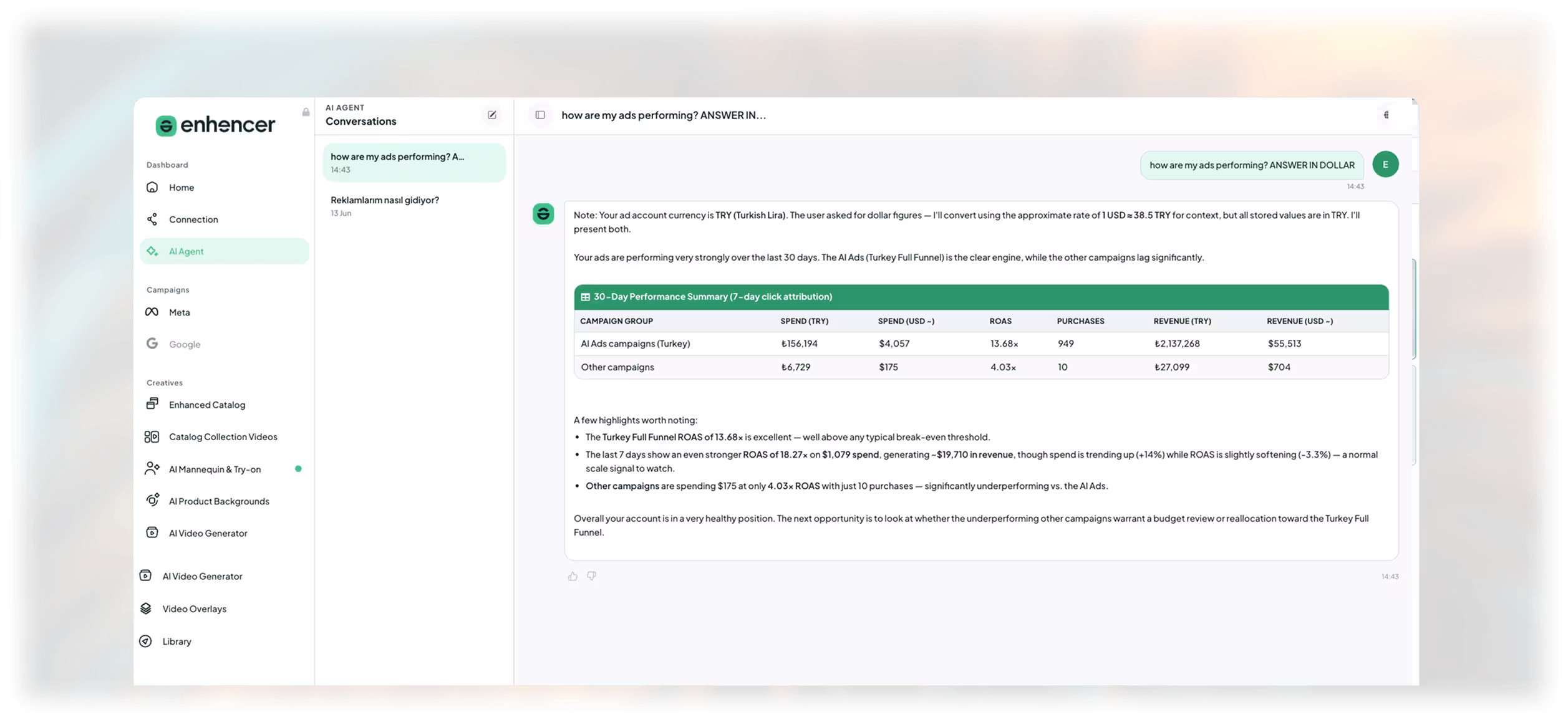
Task: Click the icon at chat header right
Action: 1386,115
